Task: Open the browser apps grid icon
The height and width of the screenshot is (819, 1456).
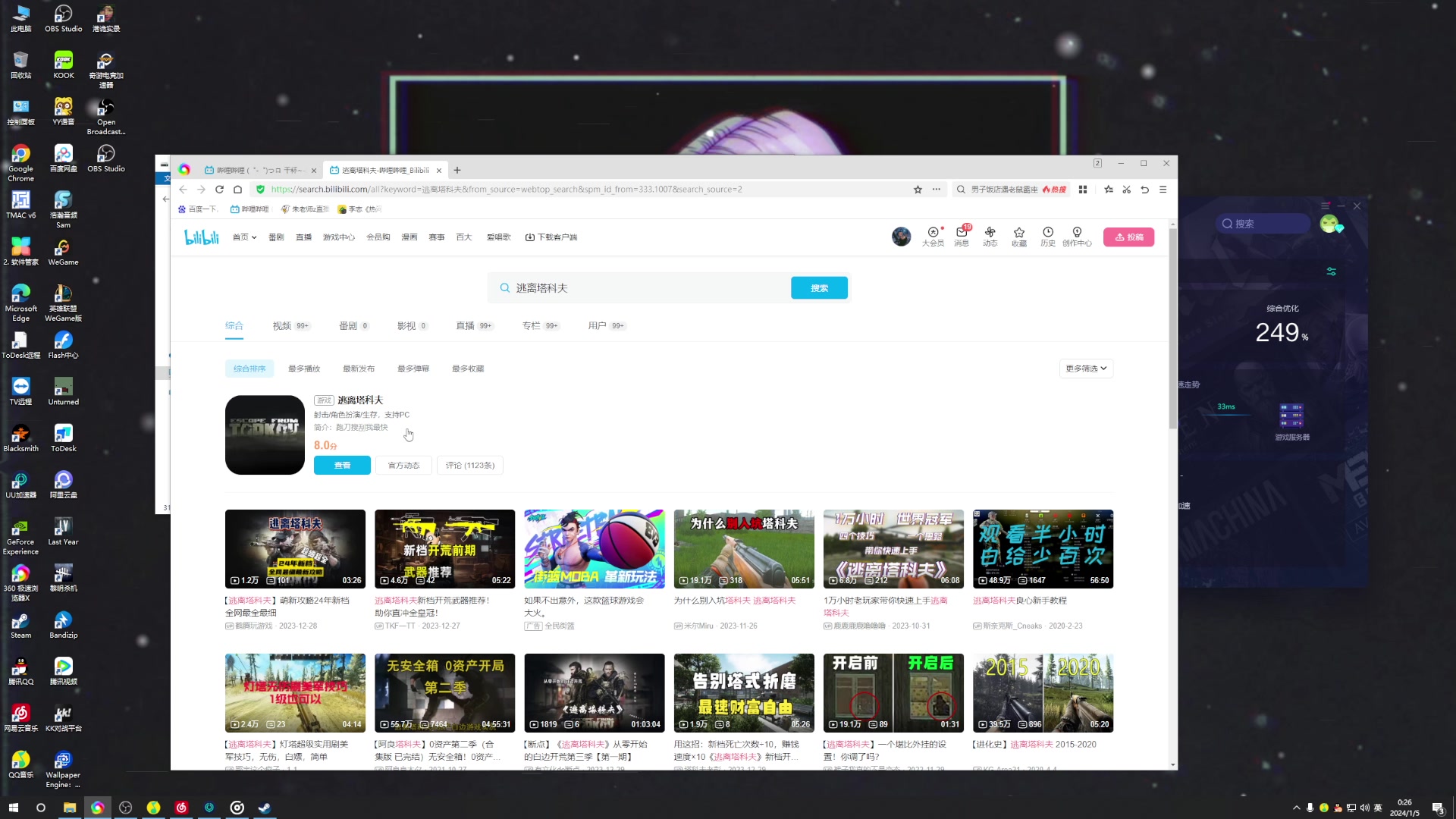Action: (1083, 190)
